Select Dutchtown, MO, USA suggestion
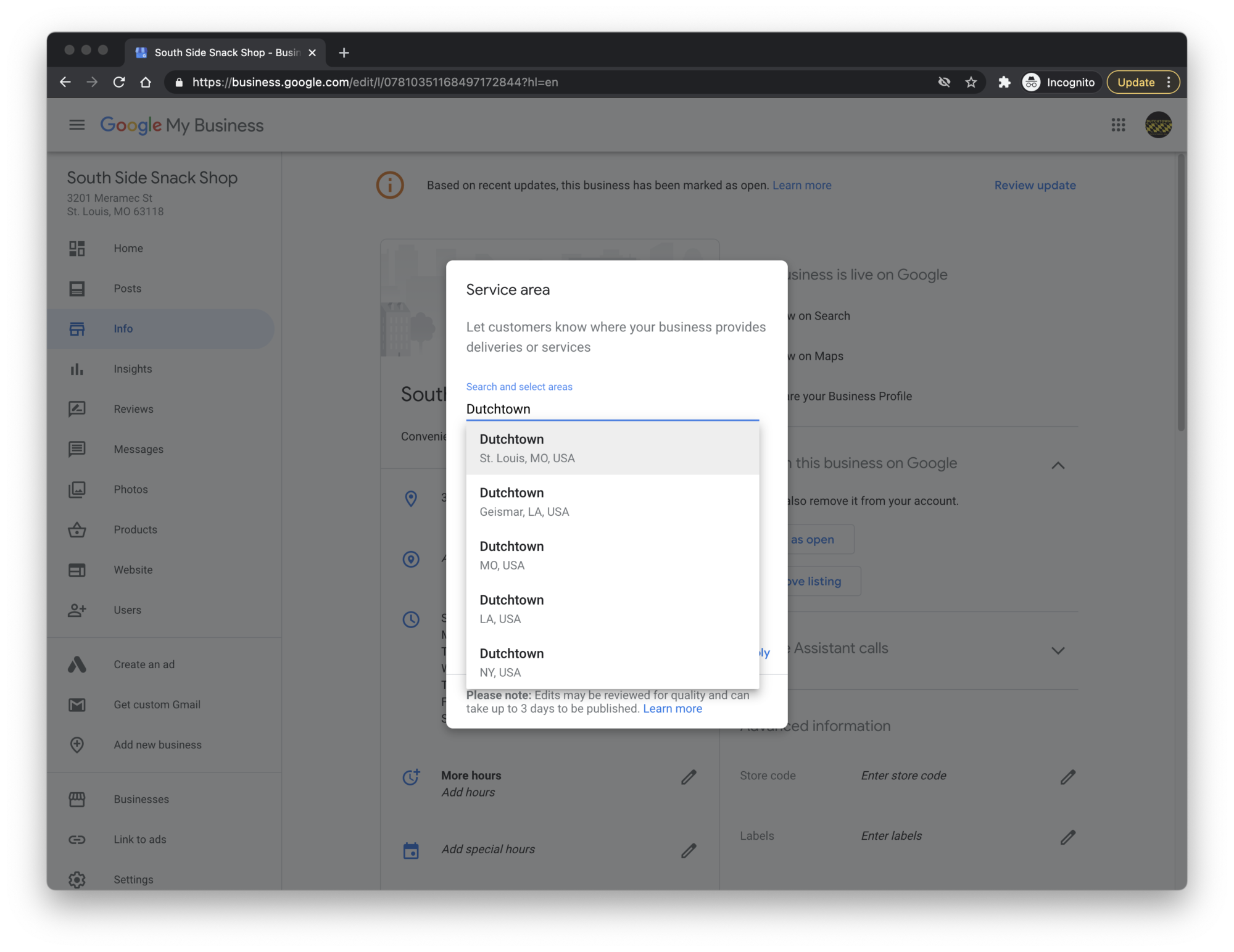 (612, 555)
